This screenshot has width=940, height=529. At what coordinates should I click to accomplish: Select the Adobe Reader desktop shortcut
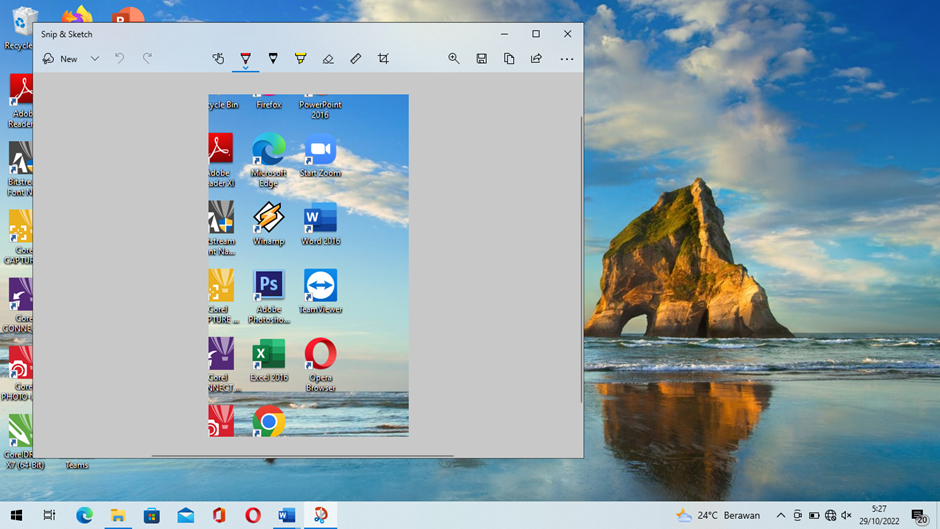[20, 101]
